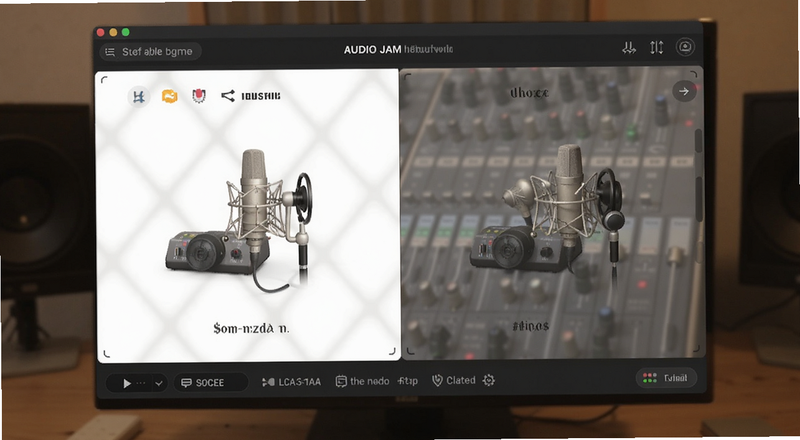Open the circular profile icon in header
This screenshot has width=800, height=440.
[685, 47]
